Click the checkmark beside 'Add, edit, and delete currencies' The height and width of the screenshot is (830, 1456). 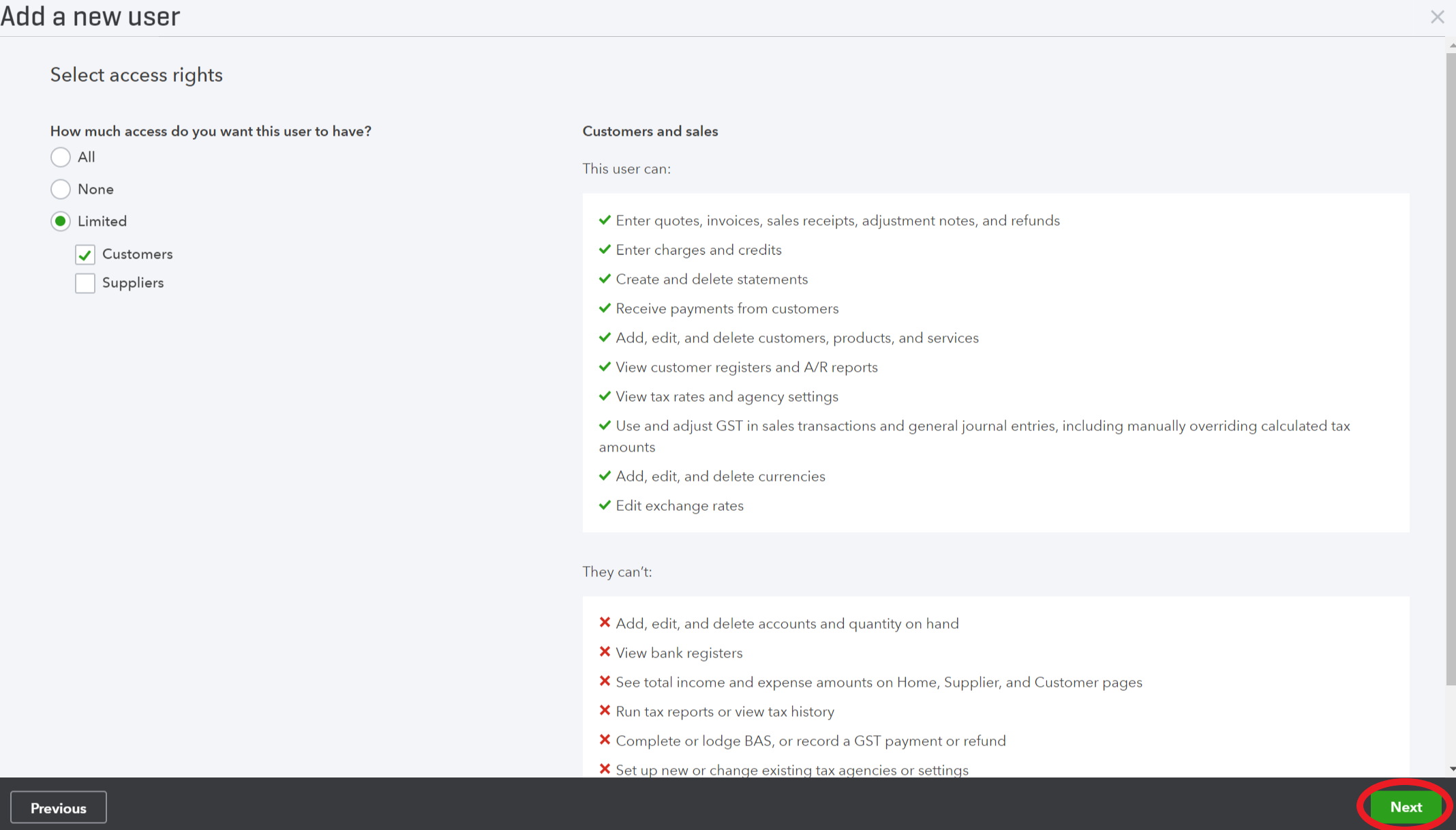click(605, 475)
